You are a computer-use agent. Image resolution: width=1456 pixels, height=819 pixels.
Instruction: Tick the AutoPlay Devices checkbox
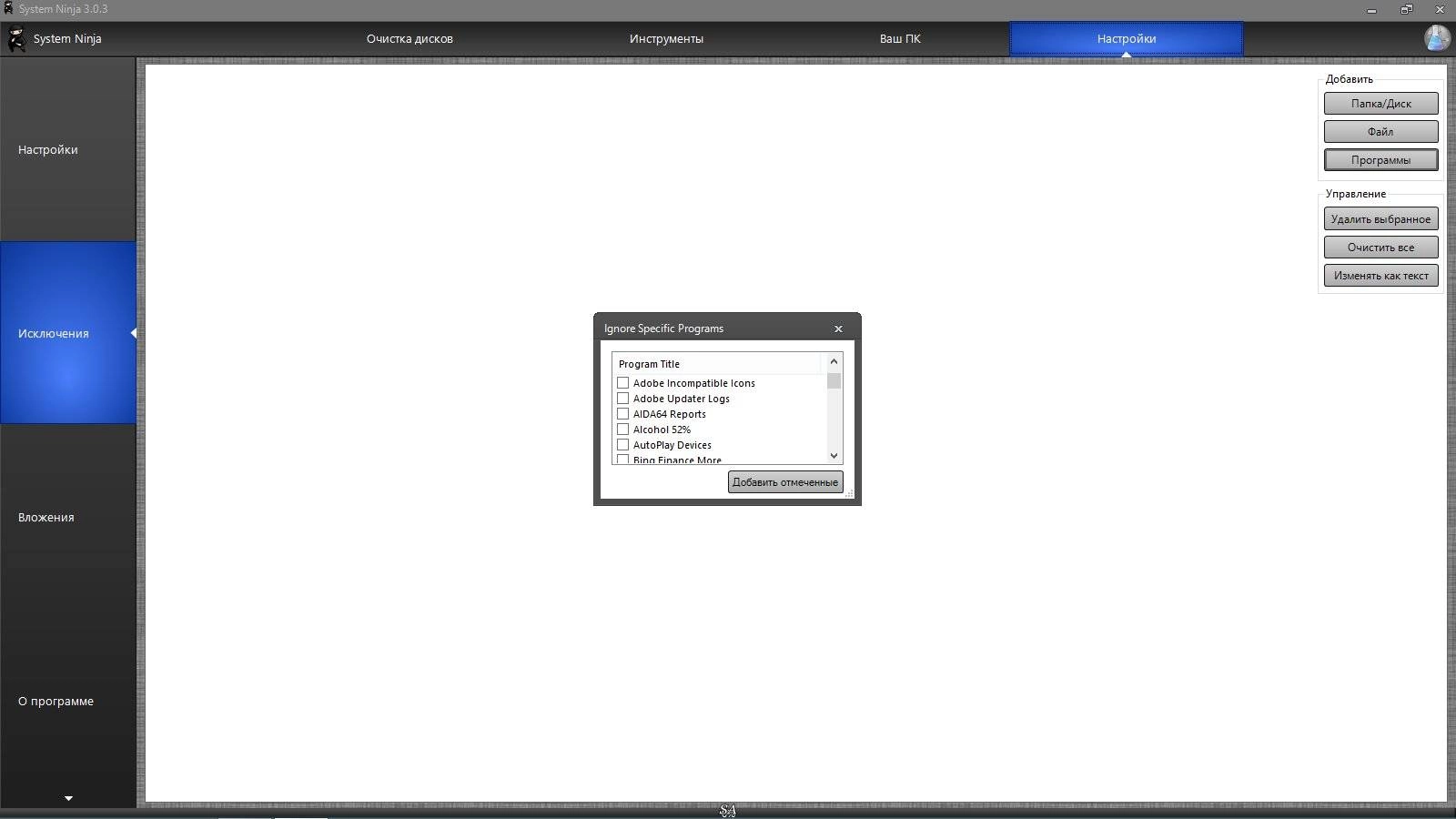click(x=623, y=445)
